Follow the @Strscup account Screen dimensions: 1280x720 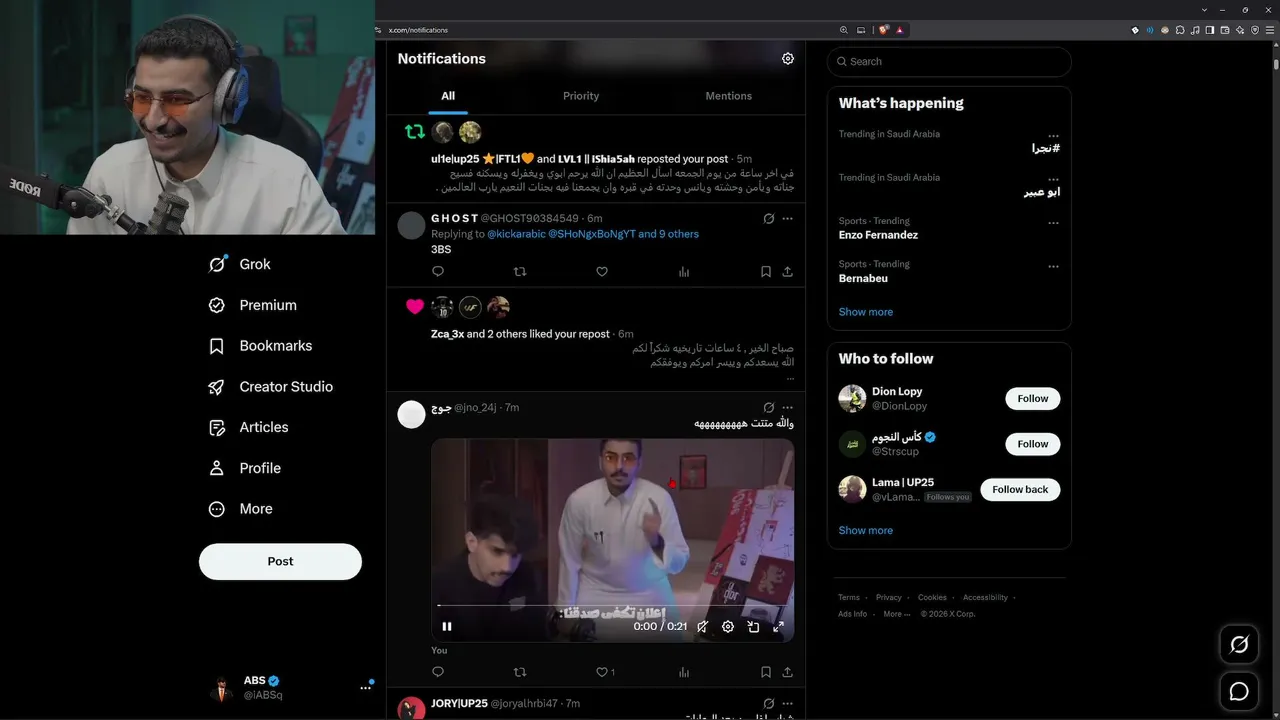tap(1033, 444)
